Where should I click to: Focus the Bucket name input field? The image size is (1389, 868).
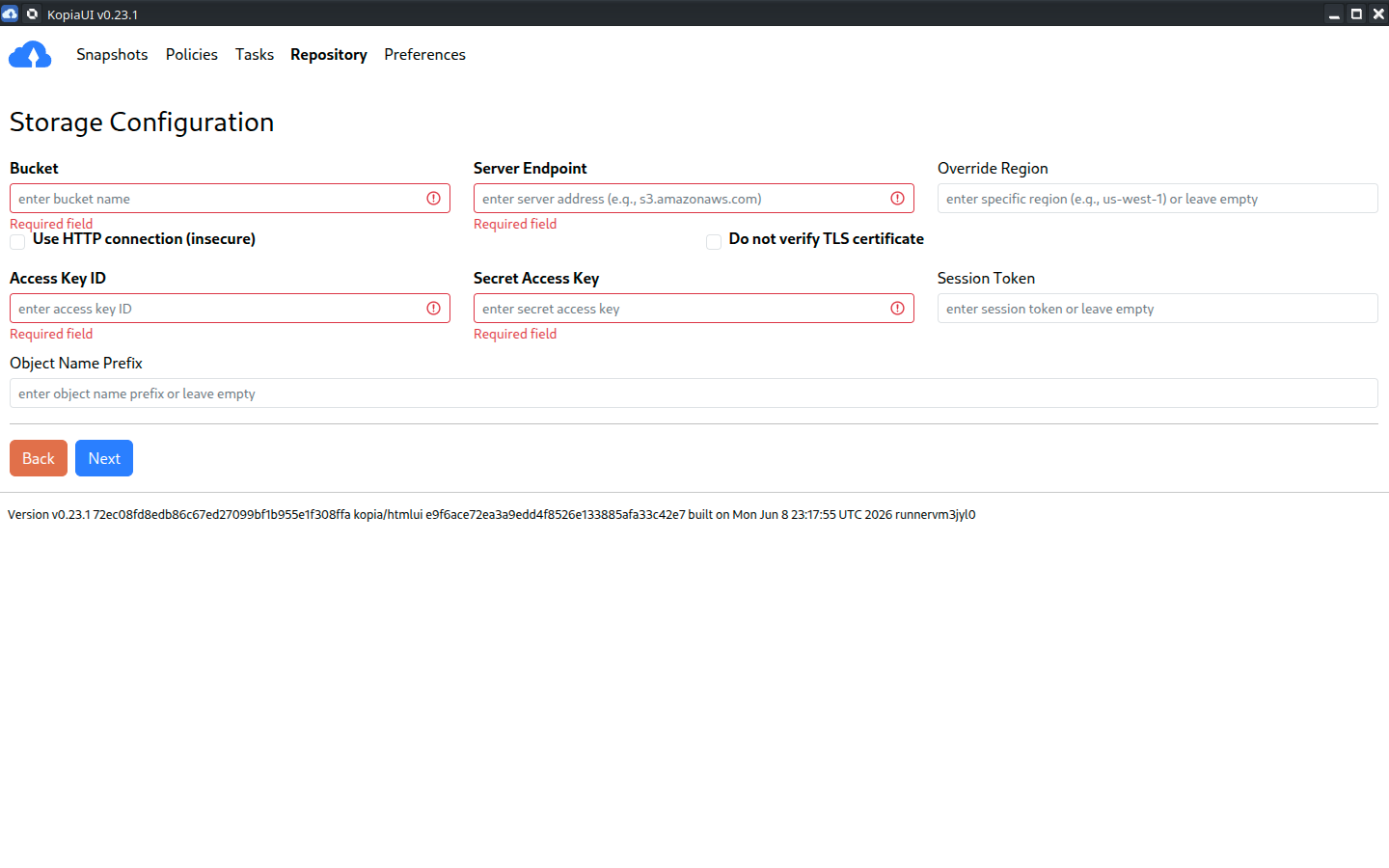tap(230, 199)
